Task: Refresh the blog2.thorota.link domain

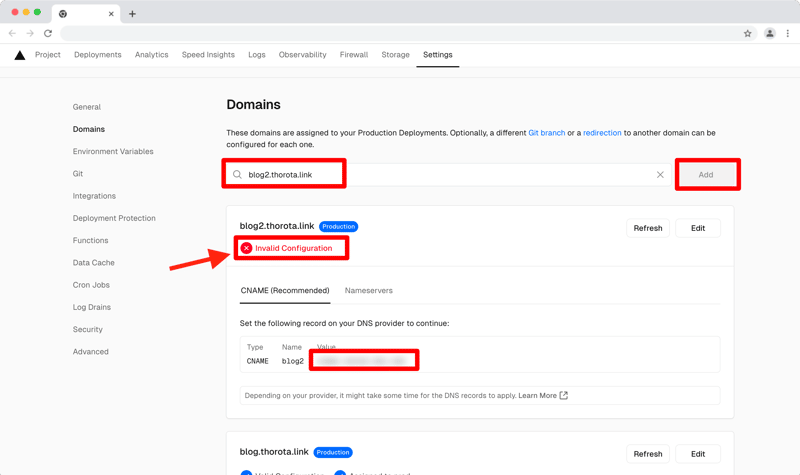Action: coord(648,228)
